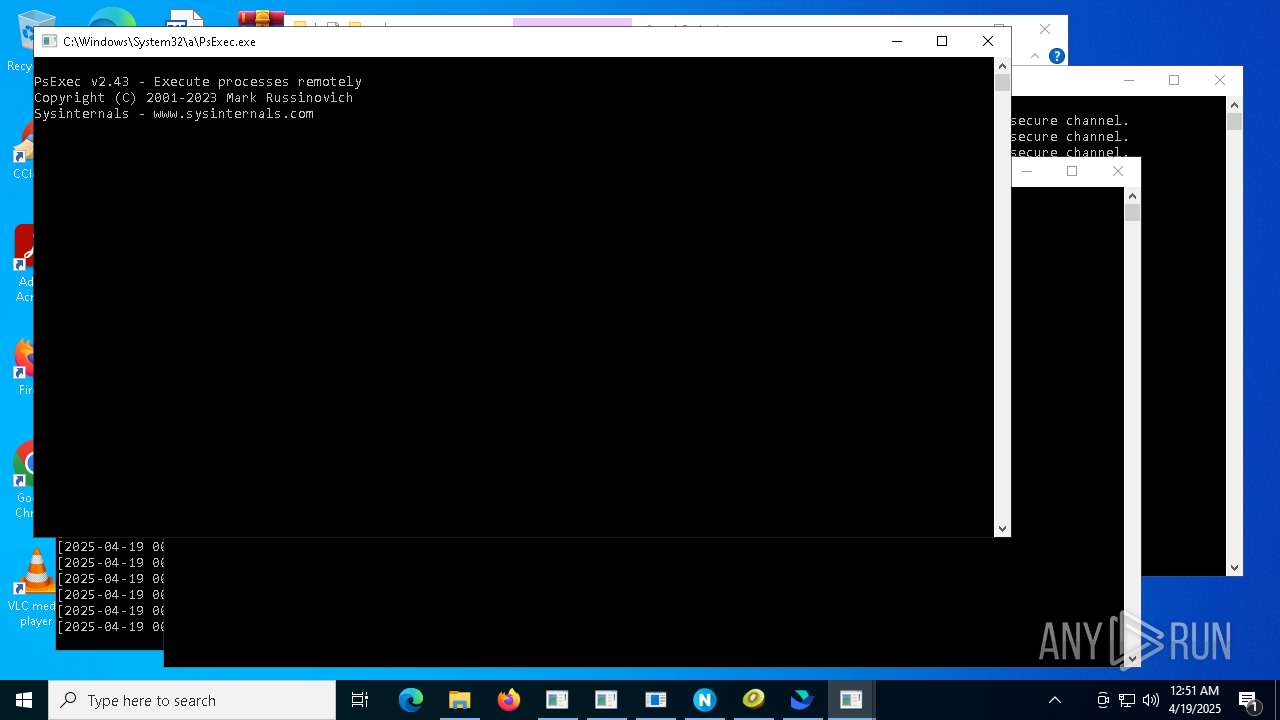Launch Firefox from the taskbar
1280x720 pixels.
(508, 700)
